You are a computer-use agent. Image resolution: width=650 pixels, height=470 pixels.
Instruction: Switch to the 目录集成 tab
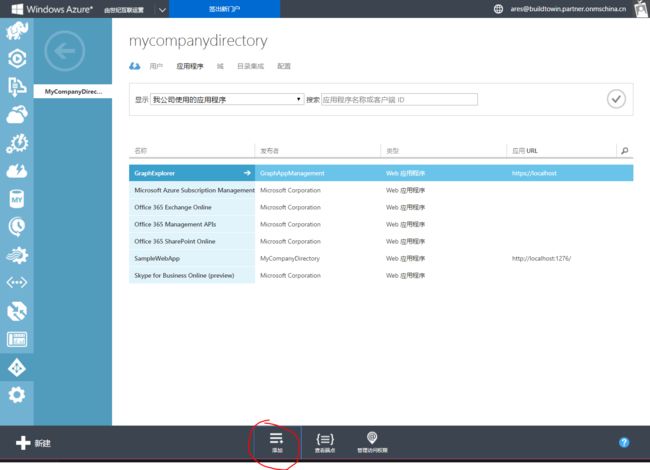pyautogui.click(x=250, y=66)
